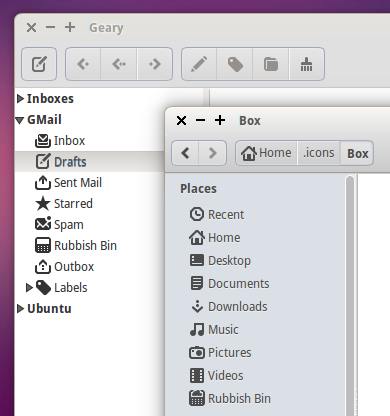Viewport: 390px width, 416px height.
Task: Open Home in Box path bar
Action: point(266,153)
